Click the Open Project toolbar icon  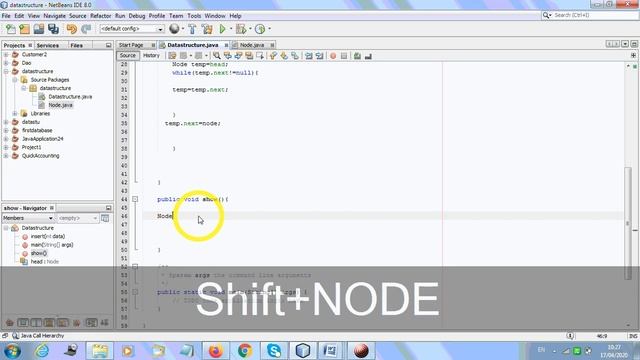click(x=39, y=29)
